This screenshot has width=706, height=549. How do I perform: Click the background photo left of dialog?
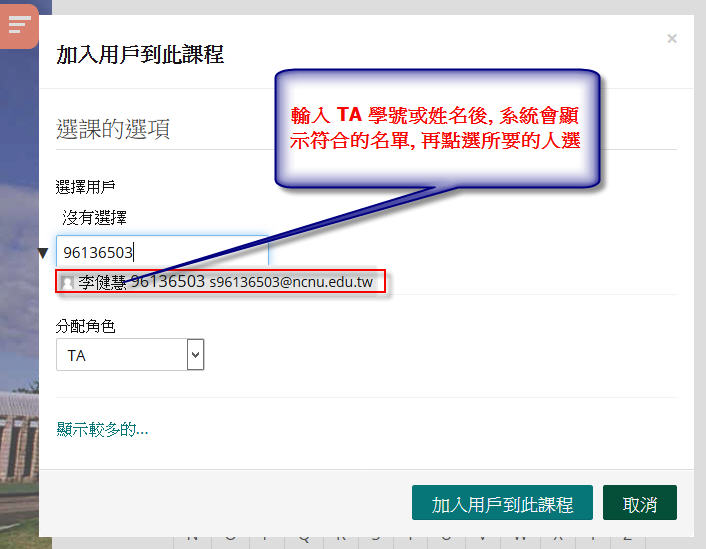[18, 300]
